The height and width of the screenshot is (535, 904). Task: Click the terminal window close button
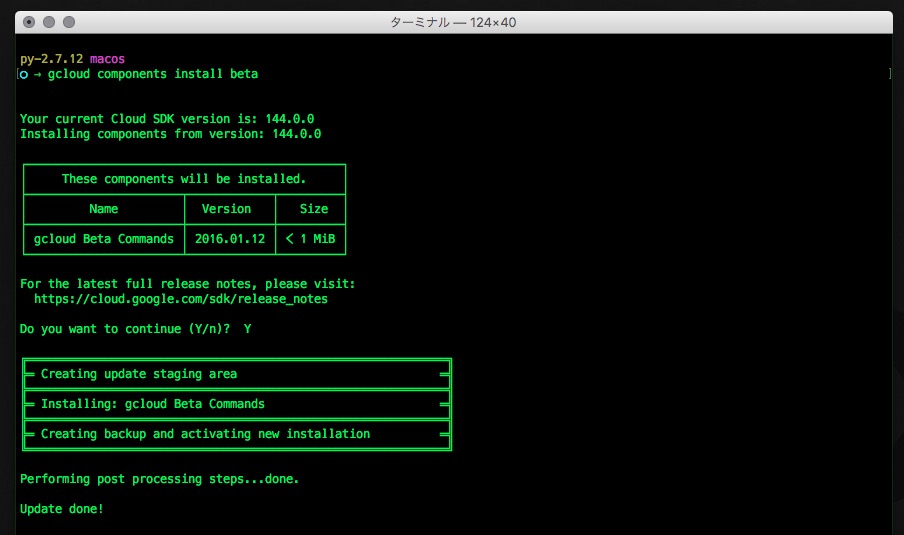(29, 22)
